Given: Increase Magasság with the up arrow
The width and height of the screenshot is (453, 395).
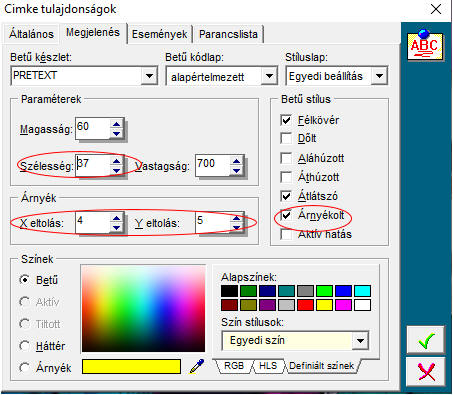Looking at the screenshot, I should pos(116,124).
